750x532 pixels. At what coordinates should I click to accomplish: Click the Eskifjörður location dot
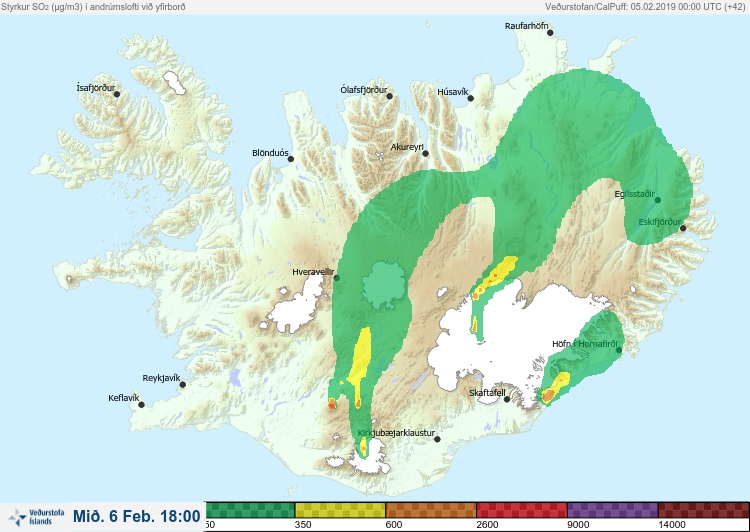[683, 228]
